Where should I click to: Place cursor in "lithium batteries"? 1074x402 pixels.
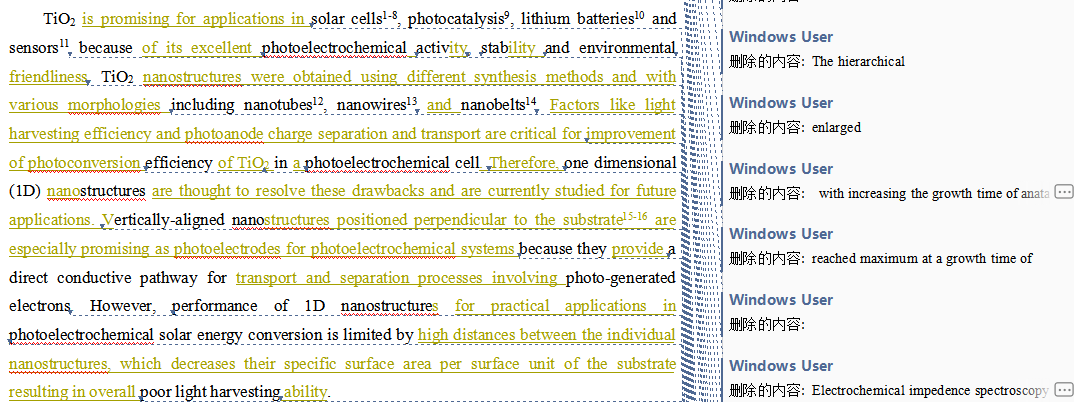(x=577, y=19)
